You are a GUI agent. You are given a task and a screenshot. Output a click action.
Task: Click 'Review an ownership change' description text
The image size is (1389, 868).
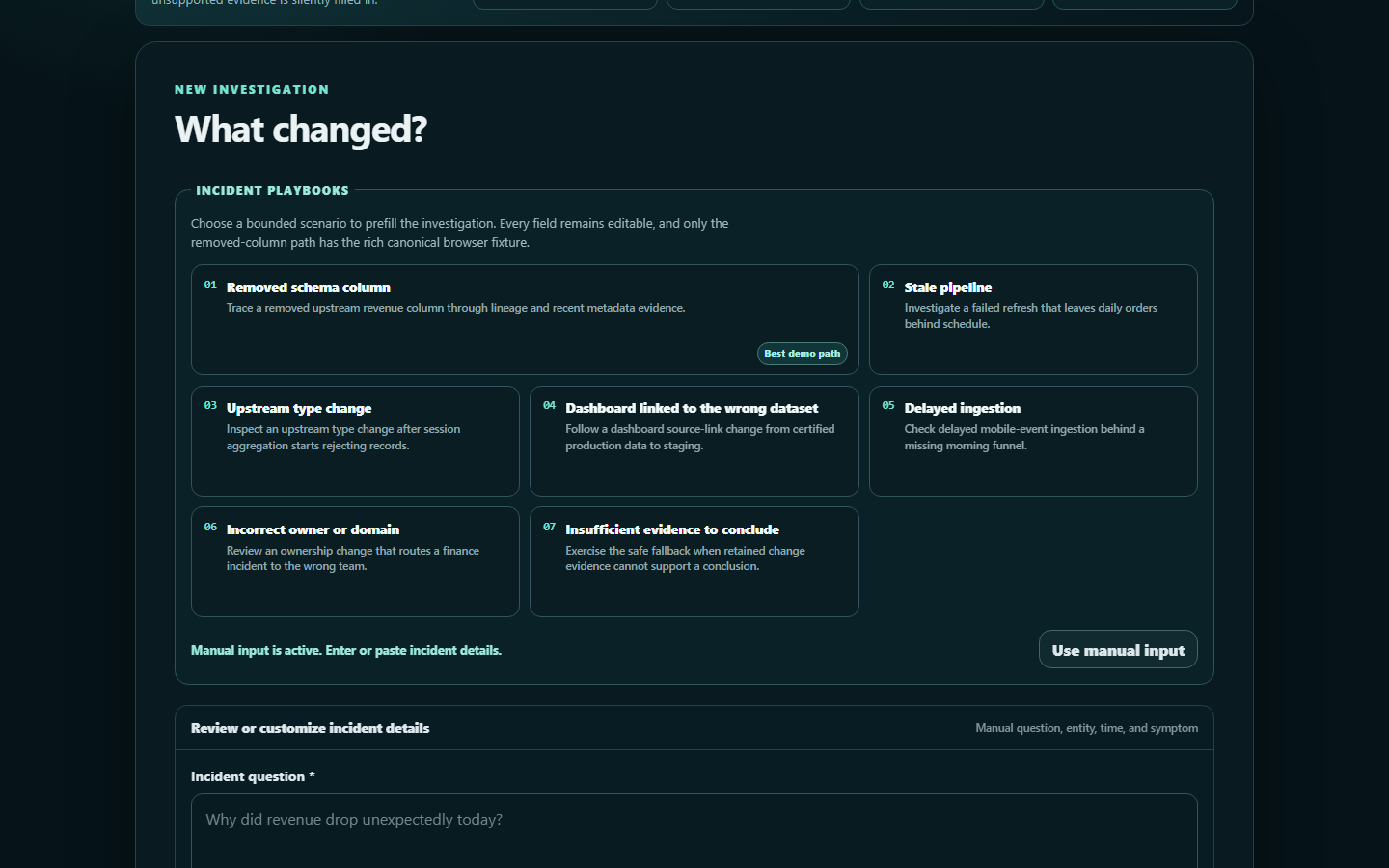[353, 558]
